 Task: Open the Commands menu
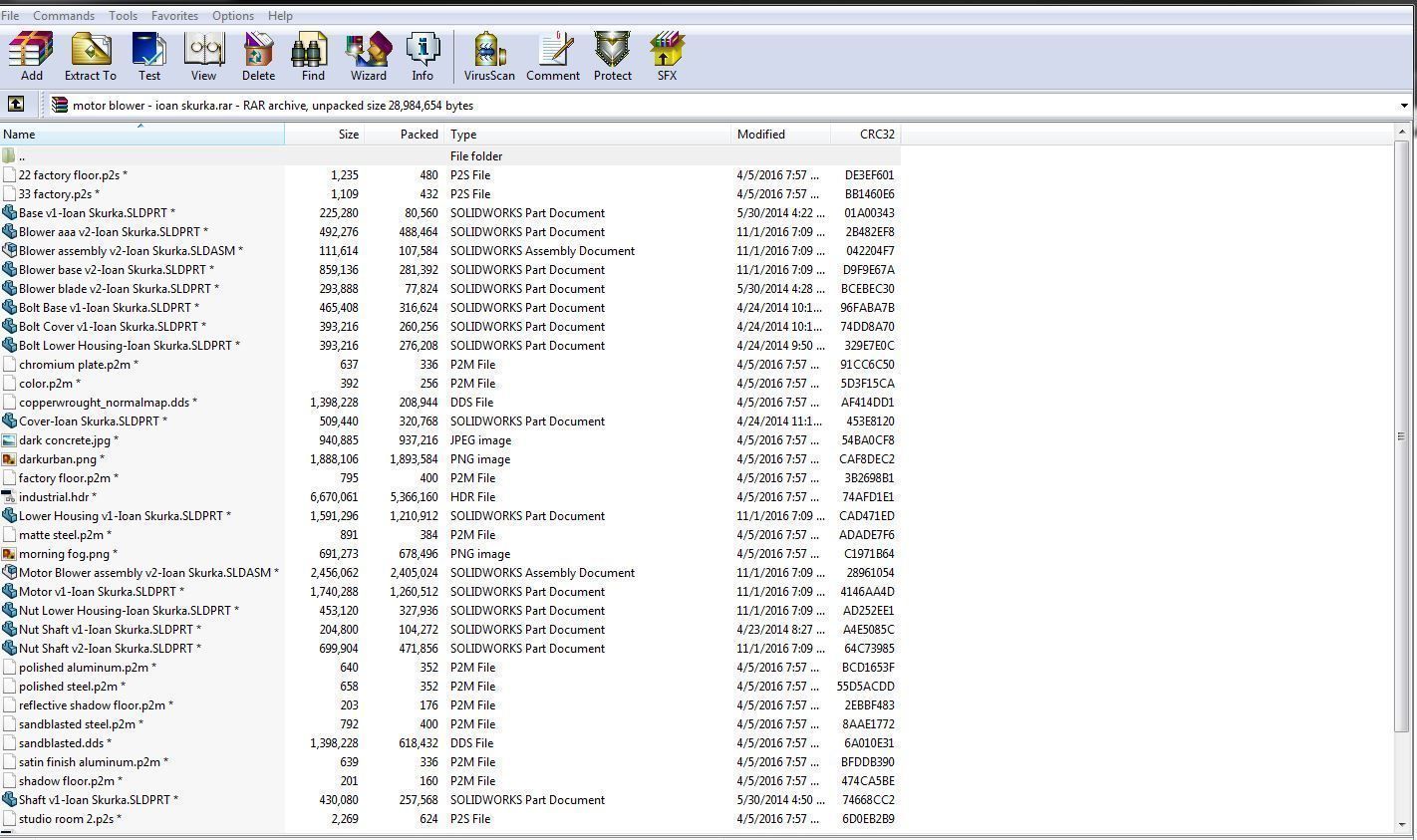(x=64, y=16)
